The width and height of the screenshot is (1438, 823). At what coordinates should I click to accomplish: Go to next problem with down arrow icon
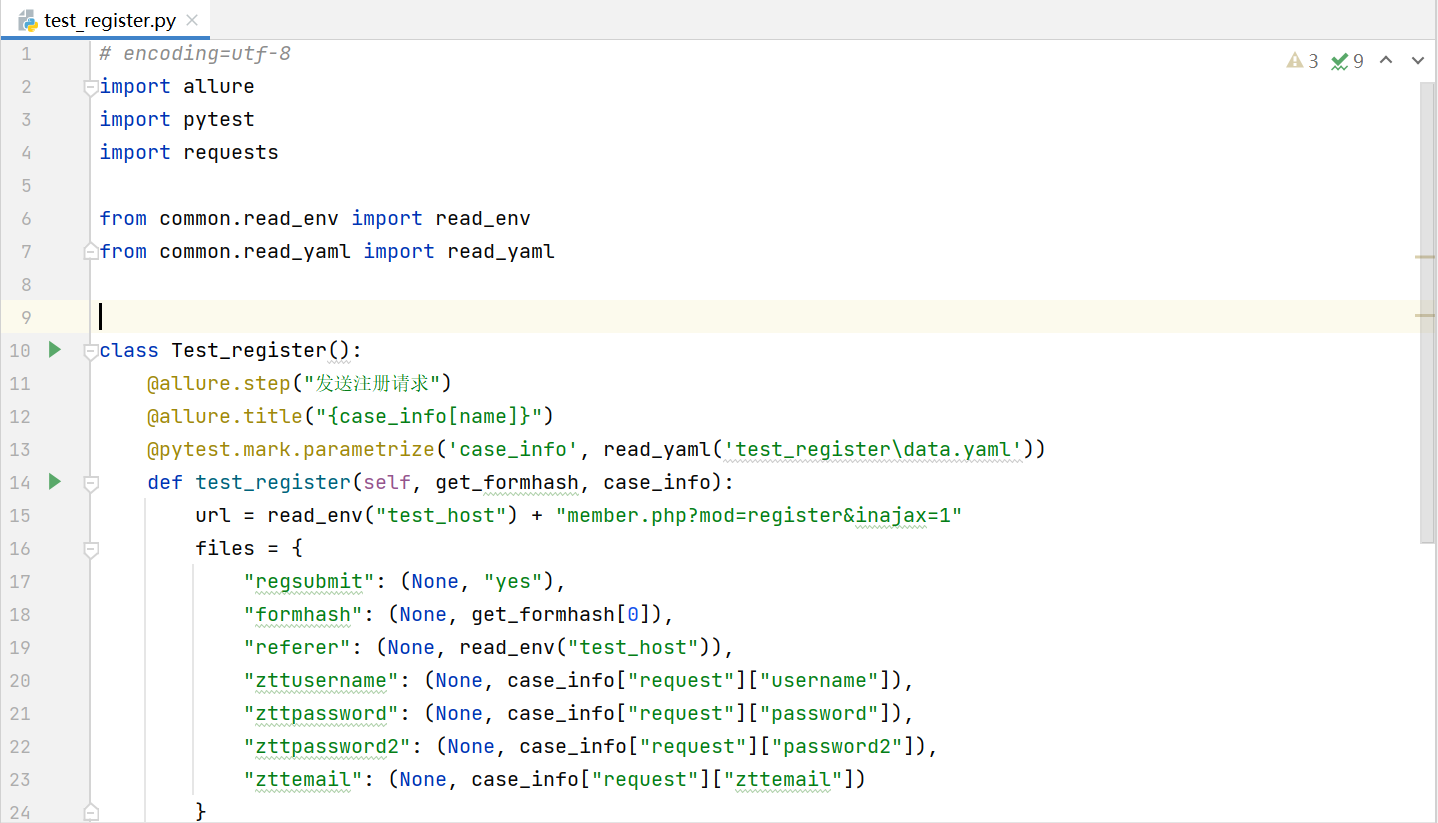coord(1417,60)
